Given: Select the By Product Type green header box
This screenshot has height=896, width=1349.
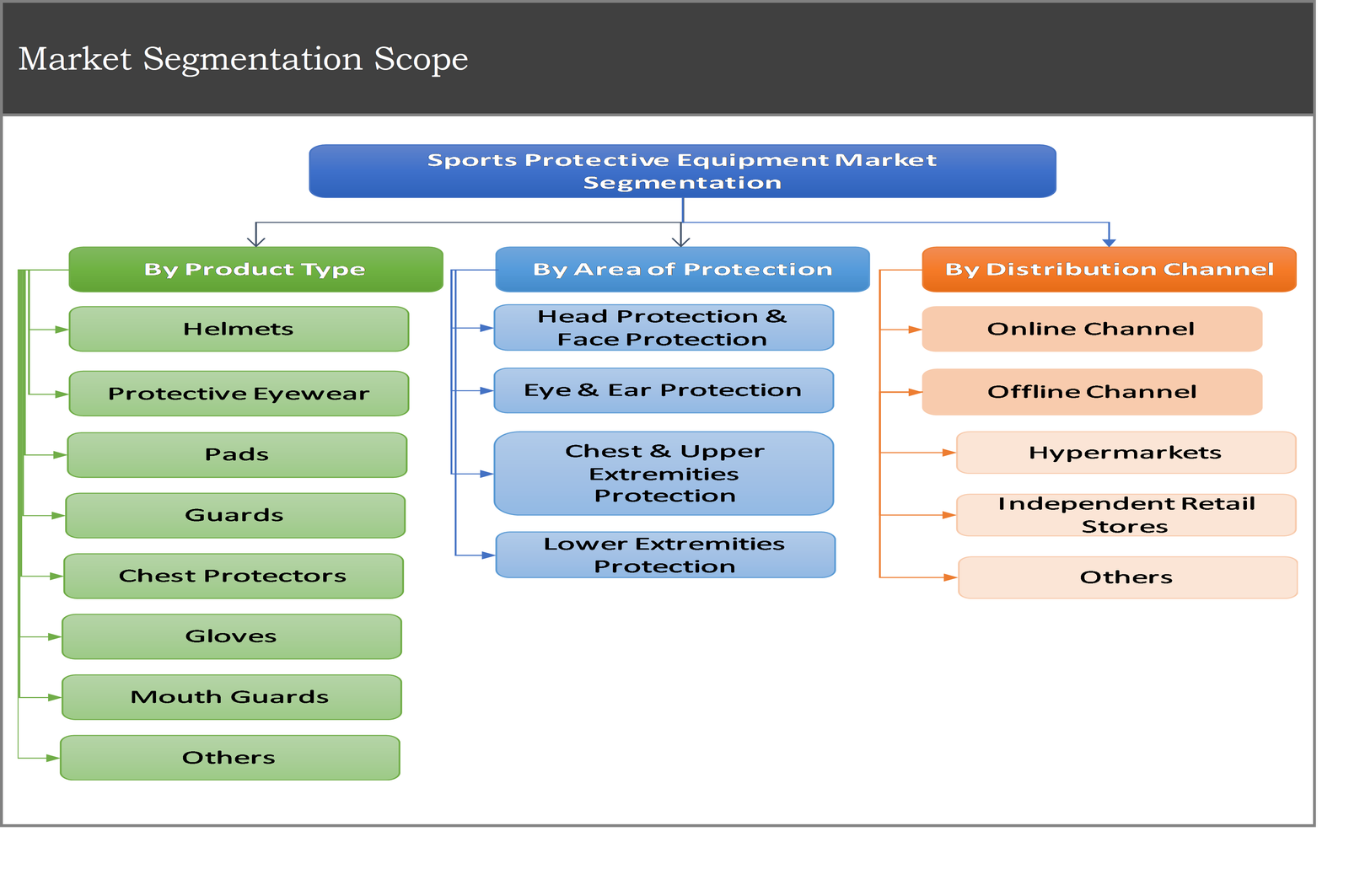Looking at the screenshot, I should pyautogui.click(x=255, y=269).
